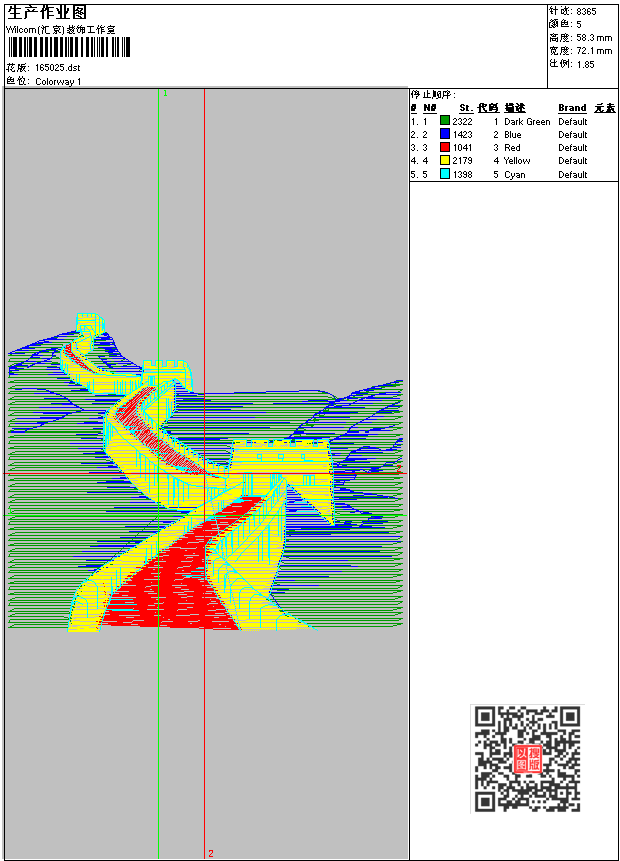Click the St. column header
This screenshot has height=861, width=620.
(x=466, y=108)
